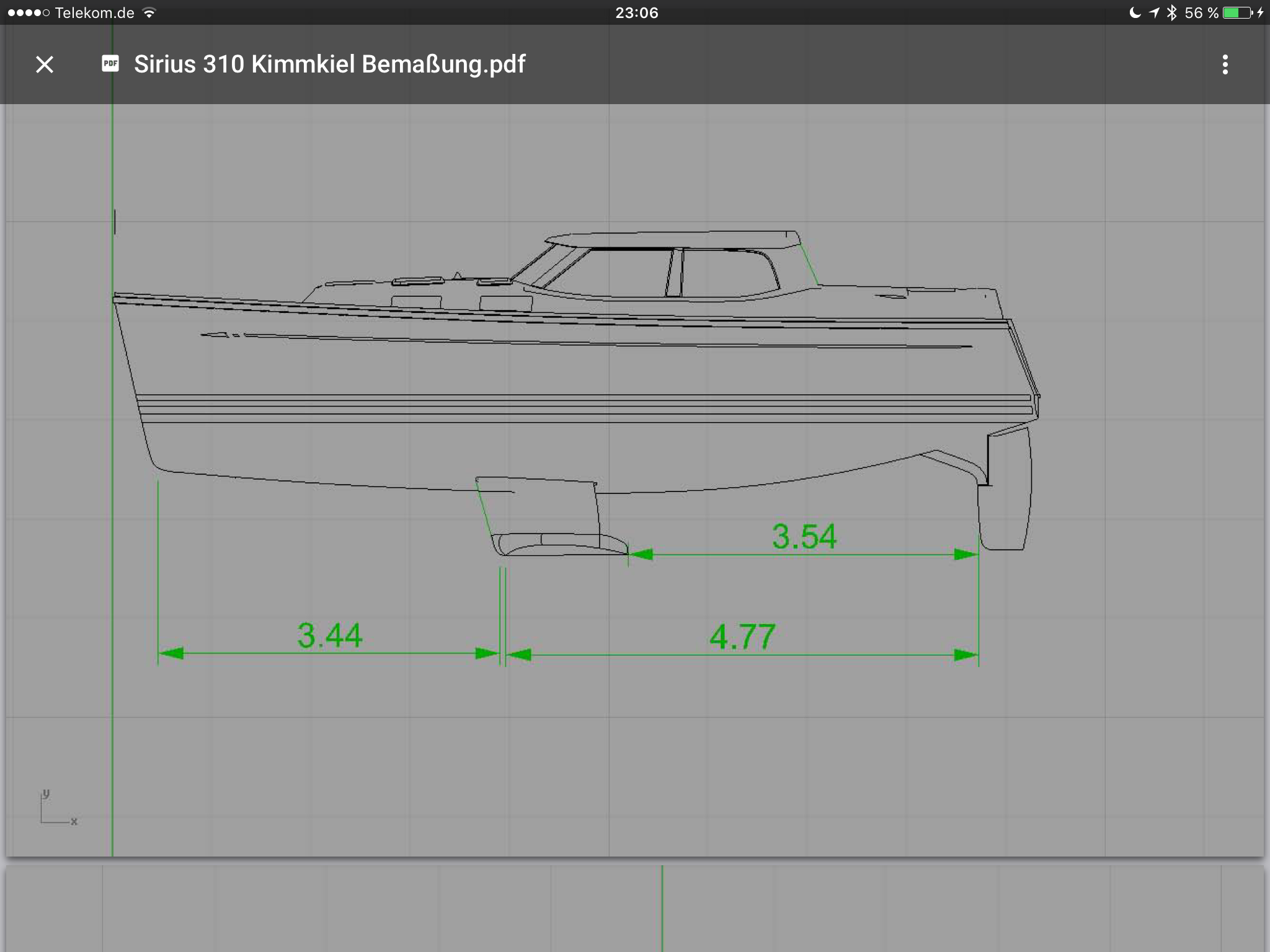The width and height of the screenshot is (1270, 952).
Task: Close the PDF viewer with X
Action: click(45, 64)
